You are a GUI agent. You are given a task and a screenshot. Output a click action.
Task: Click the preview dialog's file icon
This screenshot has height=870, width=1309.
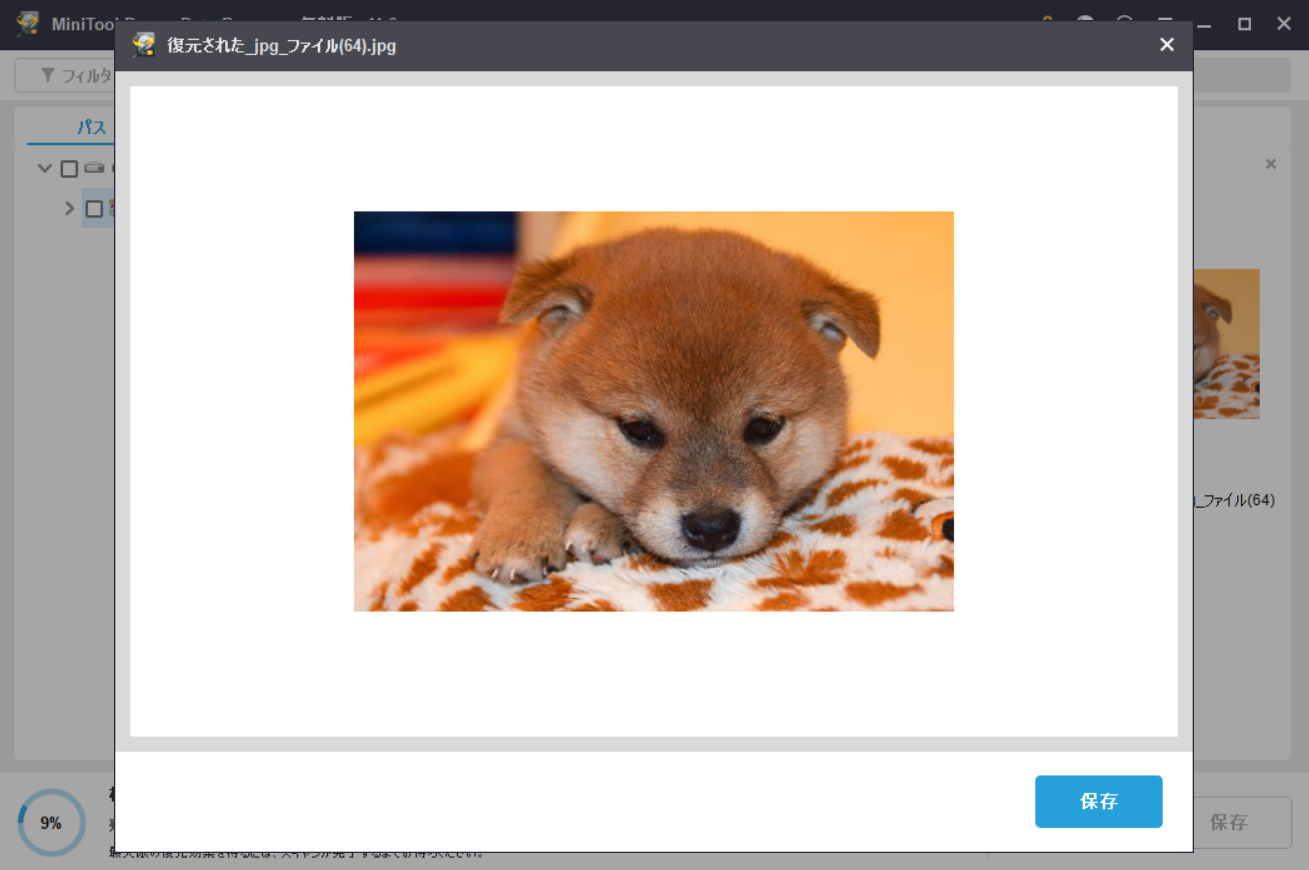[144, 45]
